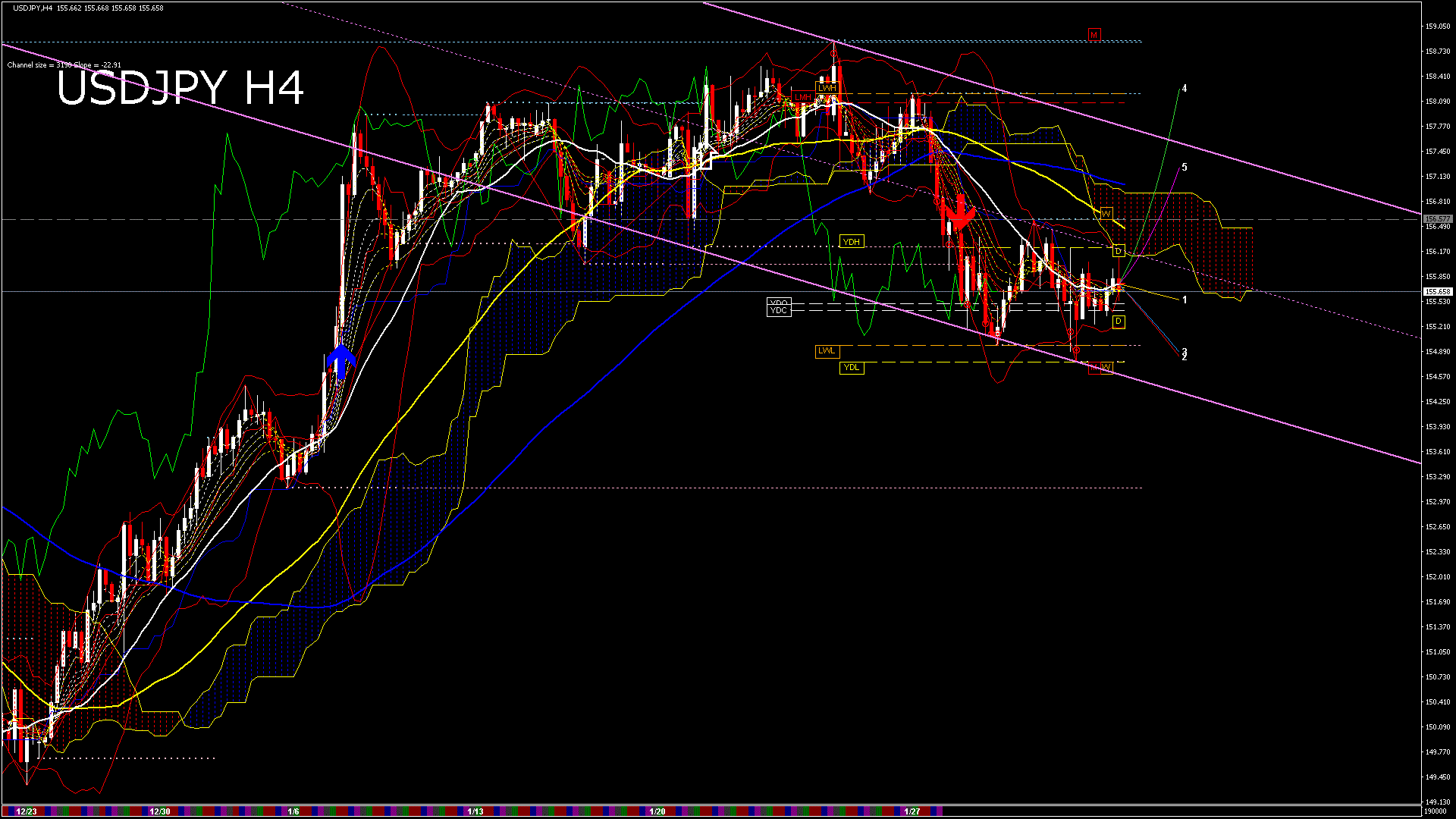Click the 1/13 date on time axis

pos(475,811)
